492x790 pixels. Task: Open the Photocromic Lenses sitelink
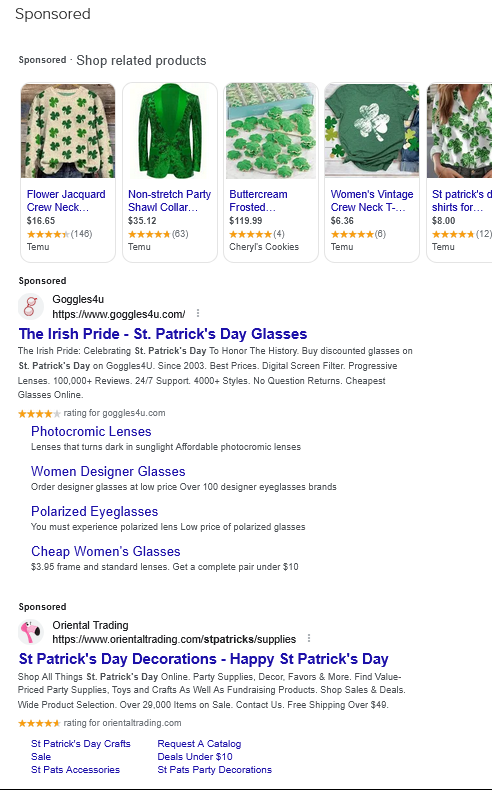(x=91, y=432)
